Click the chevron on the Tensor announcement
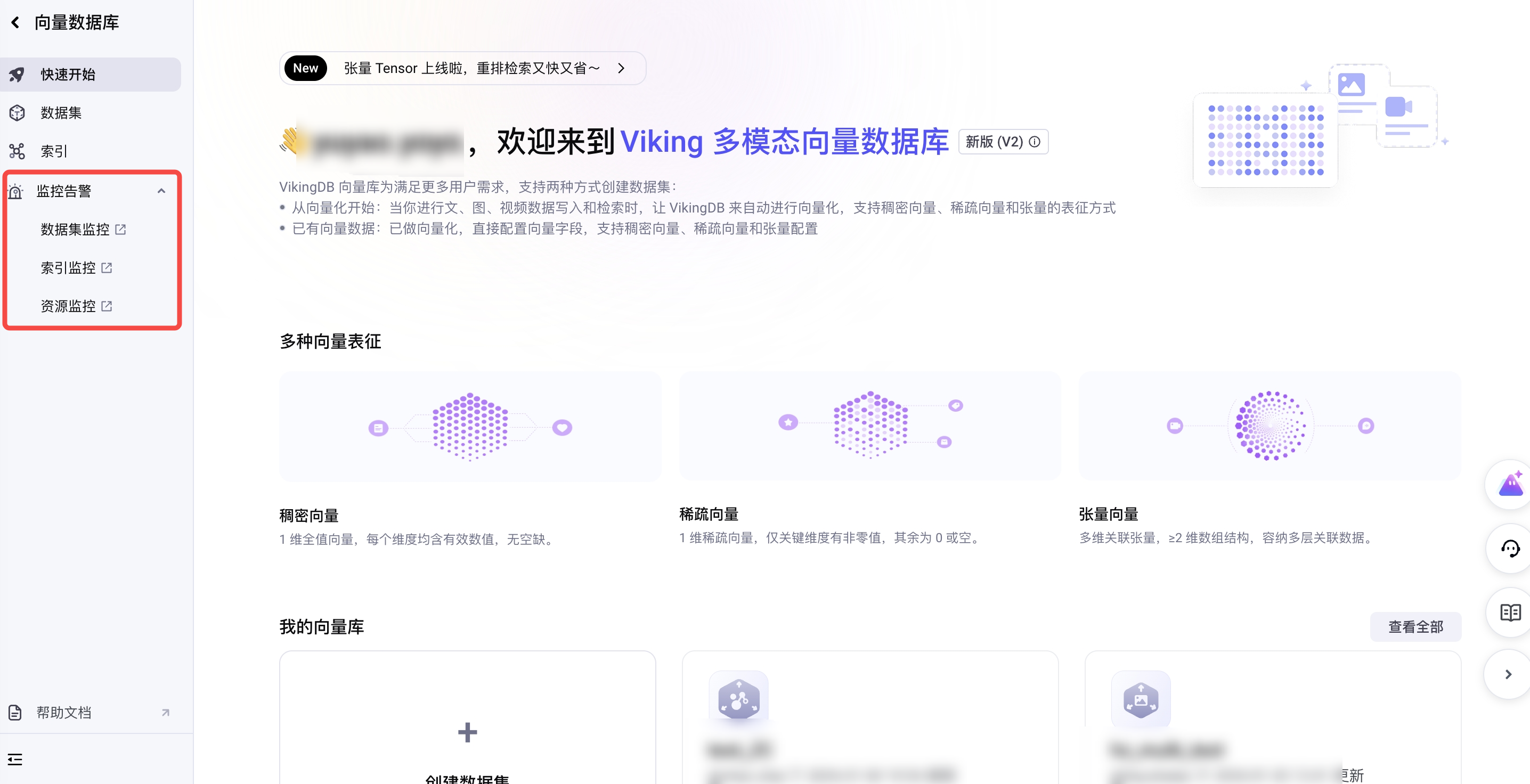This screenshot has width=1530, height=784. click(621, 68)
